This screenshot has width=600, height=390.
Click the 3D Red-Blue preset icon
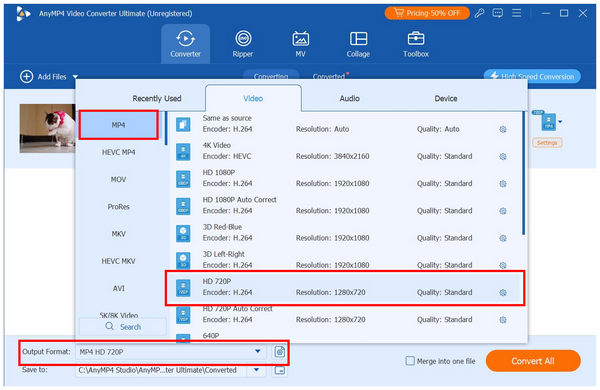[183, 233]
